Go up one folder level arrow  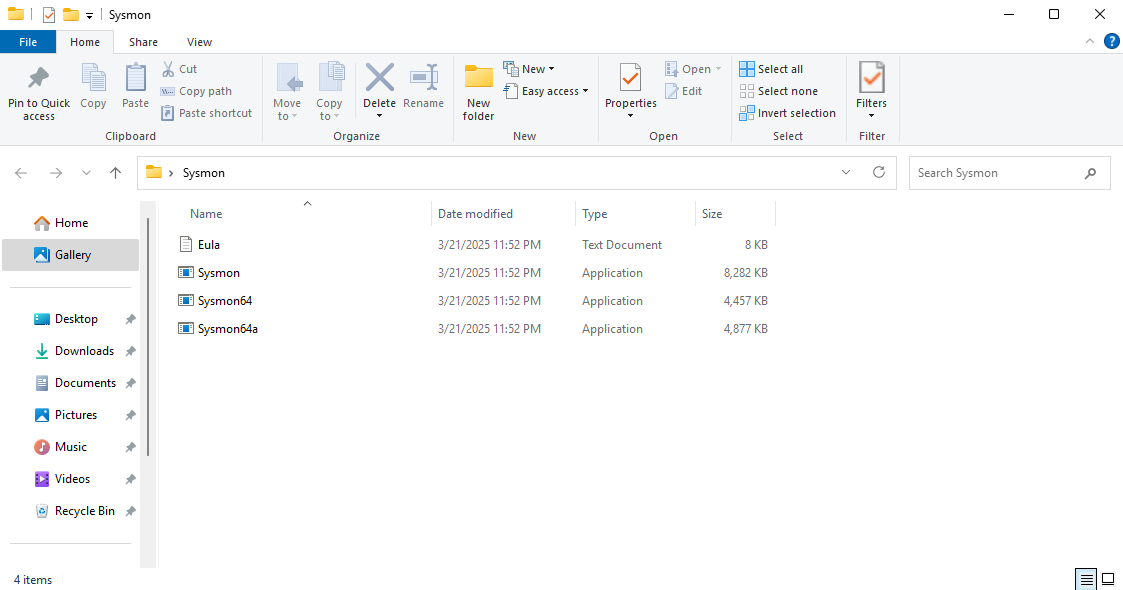coord(116,173)
